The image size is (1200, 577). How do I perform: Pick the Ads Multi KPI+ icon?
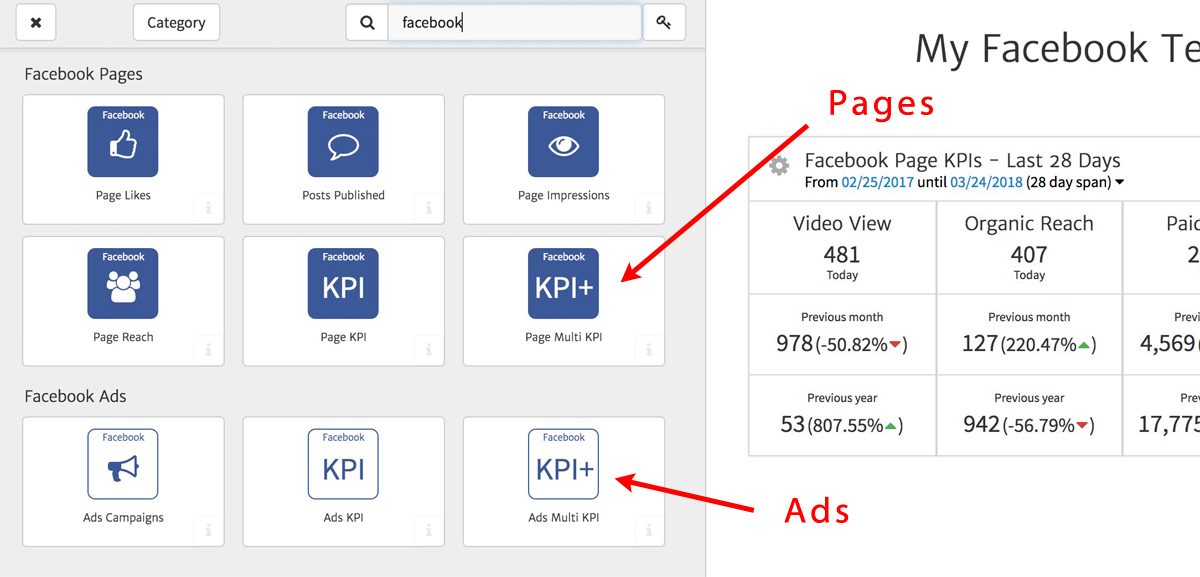[x=563, y=464]
